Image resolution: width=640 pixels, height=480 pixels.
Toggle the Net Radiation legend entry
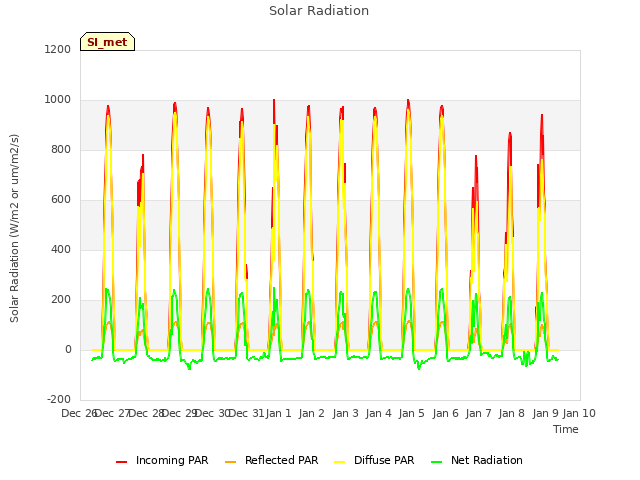(x=477, y=460)
